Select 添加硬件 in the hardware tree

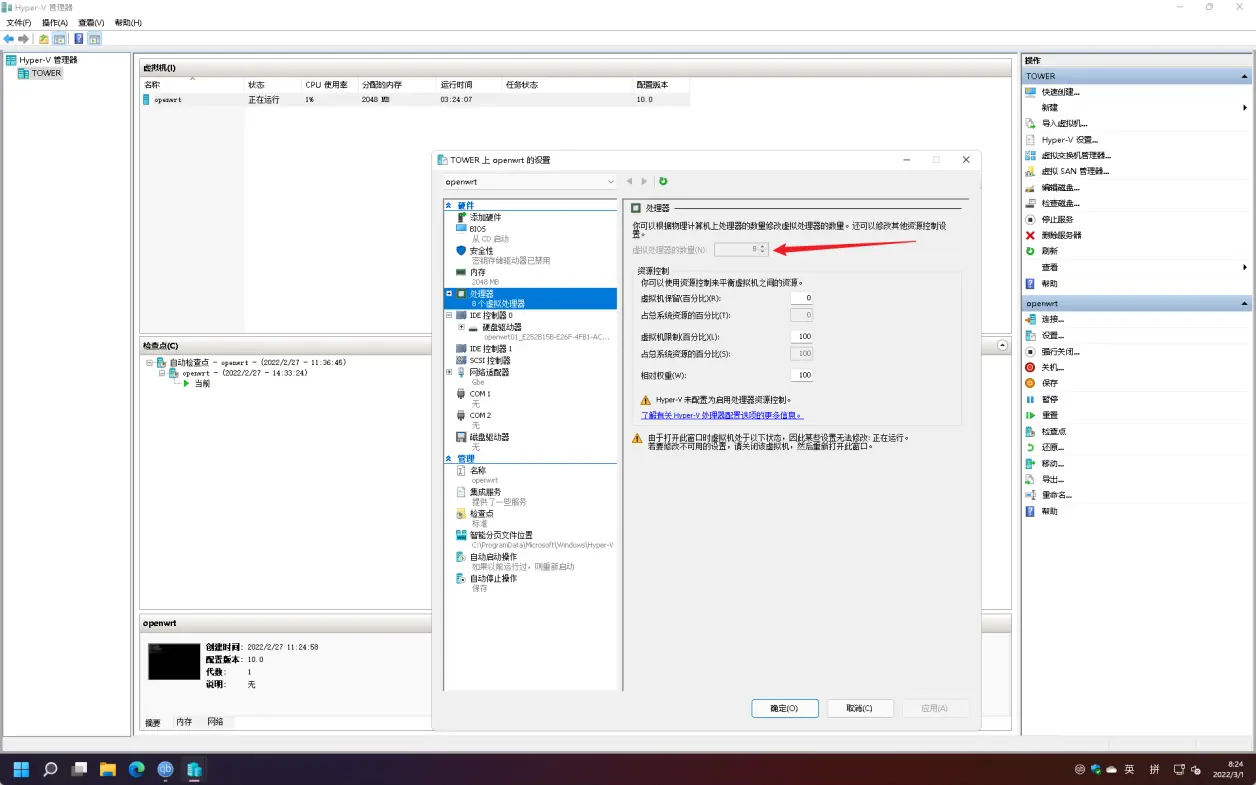[486, 217]
